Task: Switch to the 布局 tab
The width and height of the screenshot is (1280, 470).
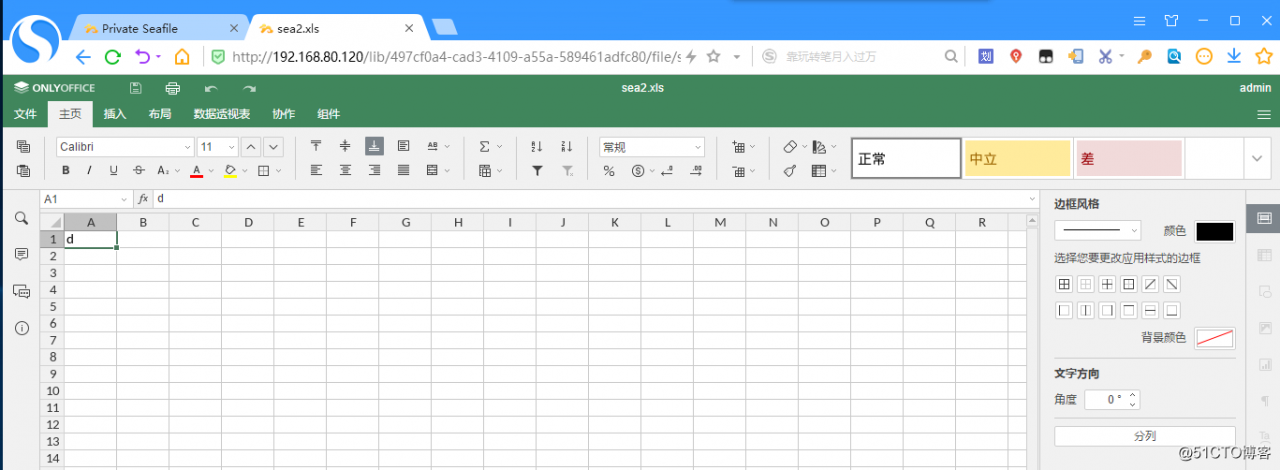Action: (x=160, y=114)
